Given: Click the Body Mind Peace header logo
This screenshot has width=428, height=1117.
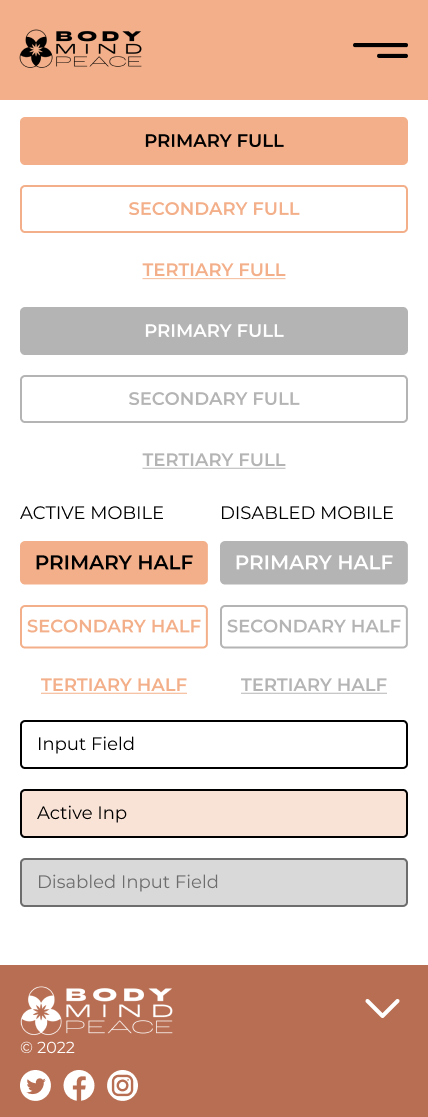Looking at the screenshot, I should (80, 49).
